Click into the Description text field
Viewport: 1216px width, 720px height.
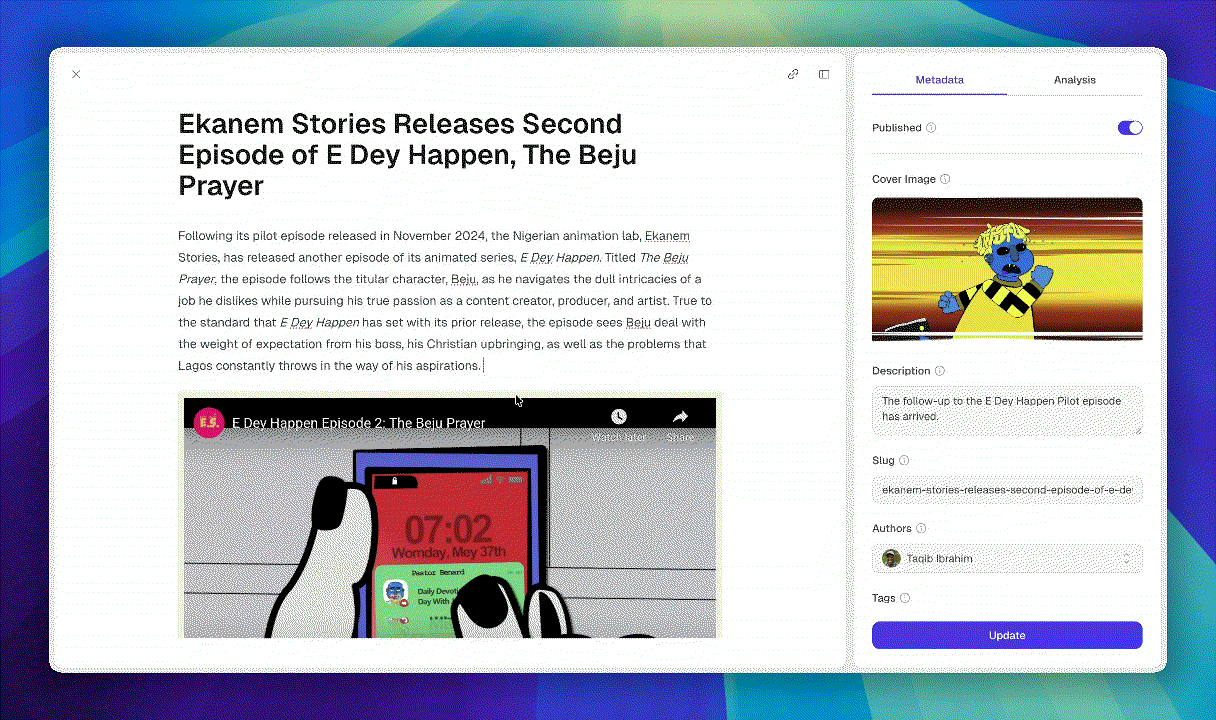click(x=1006, y=409)
